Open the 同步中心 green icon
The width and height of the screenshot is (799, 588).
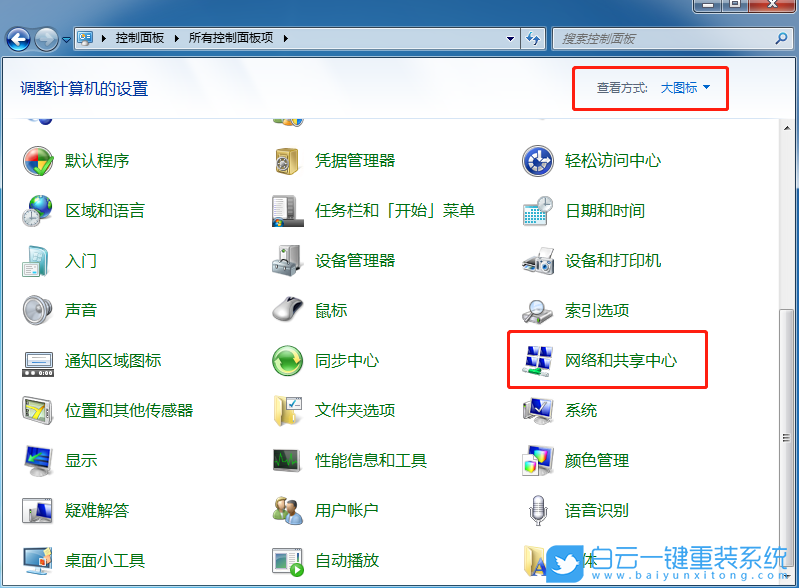(x=287, y=361)
